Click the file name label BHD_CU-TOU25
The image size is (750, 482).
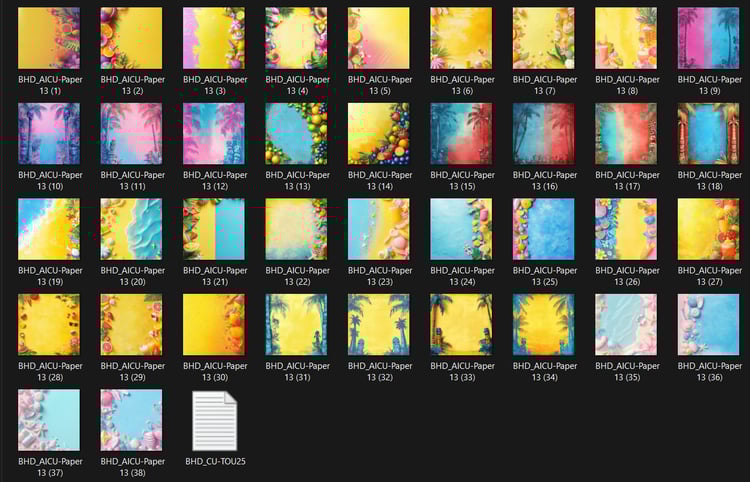215,461
